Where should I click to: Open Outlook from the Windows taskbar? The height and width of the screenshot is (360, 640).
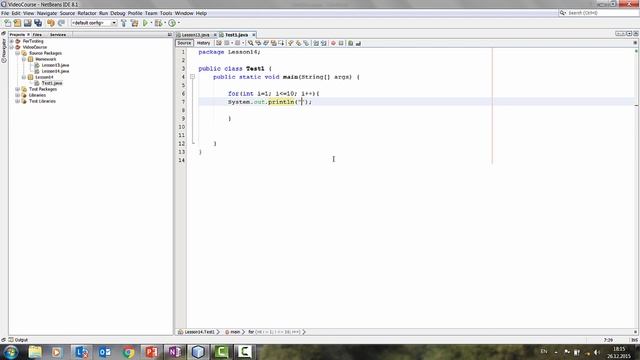click(x=104, y=352)
